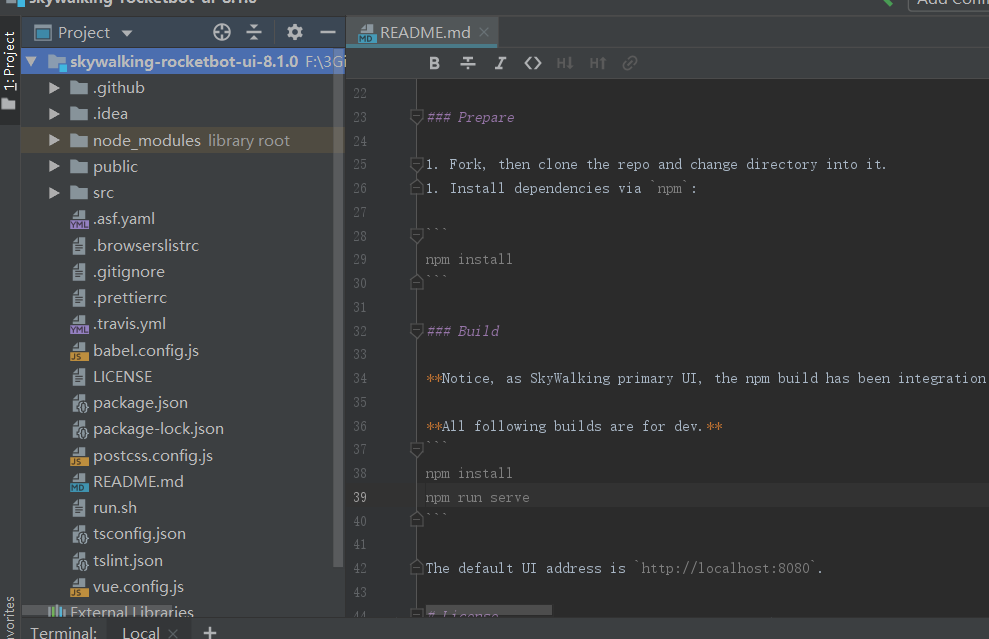
Task: Insert code span with the angle brackets icon
Action: pos(533,63)
